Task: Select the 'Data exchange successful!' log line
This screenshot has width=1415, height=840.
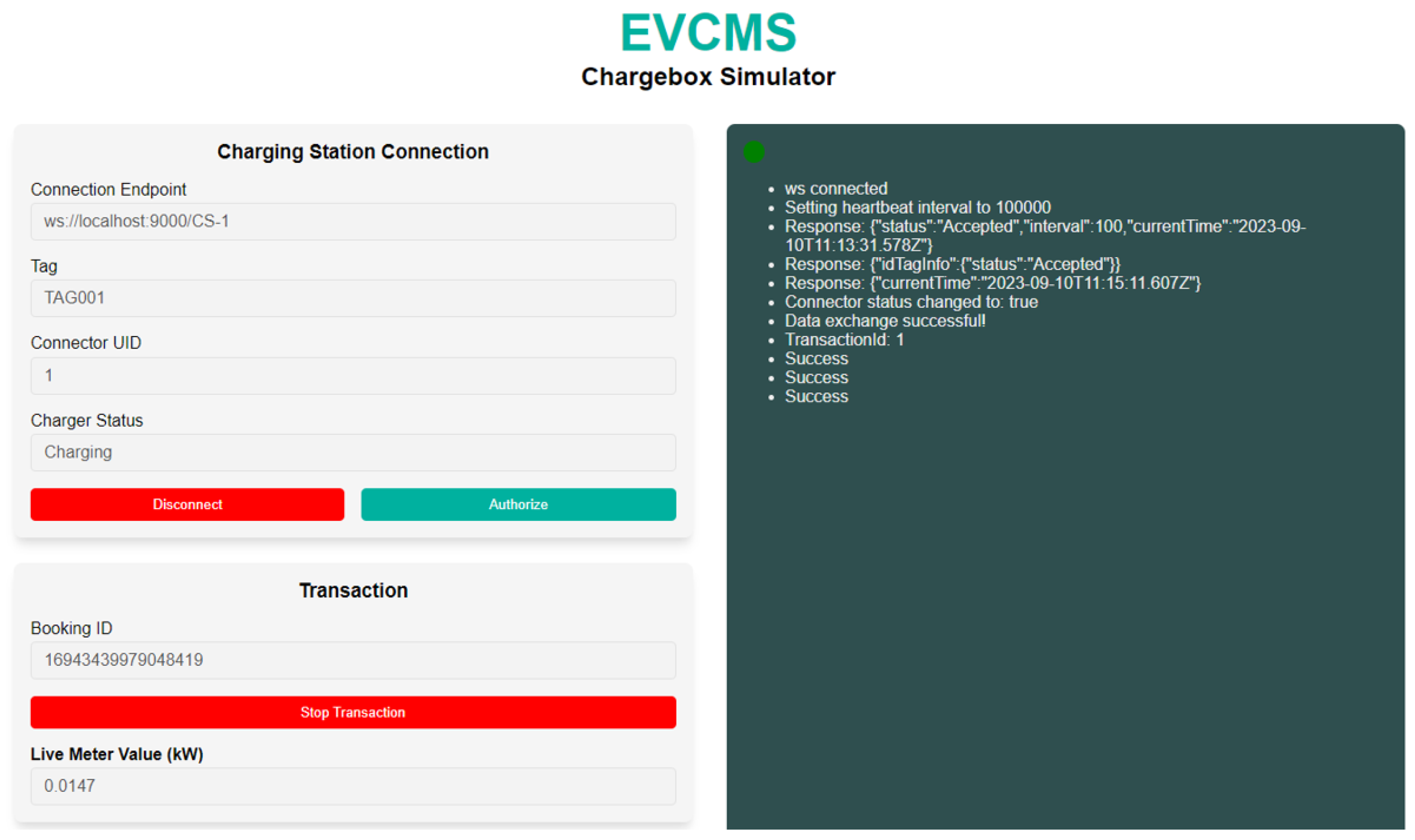Action: [885, 321]
